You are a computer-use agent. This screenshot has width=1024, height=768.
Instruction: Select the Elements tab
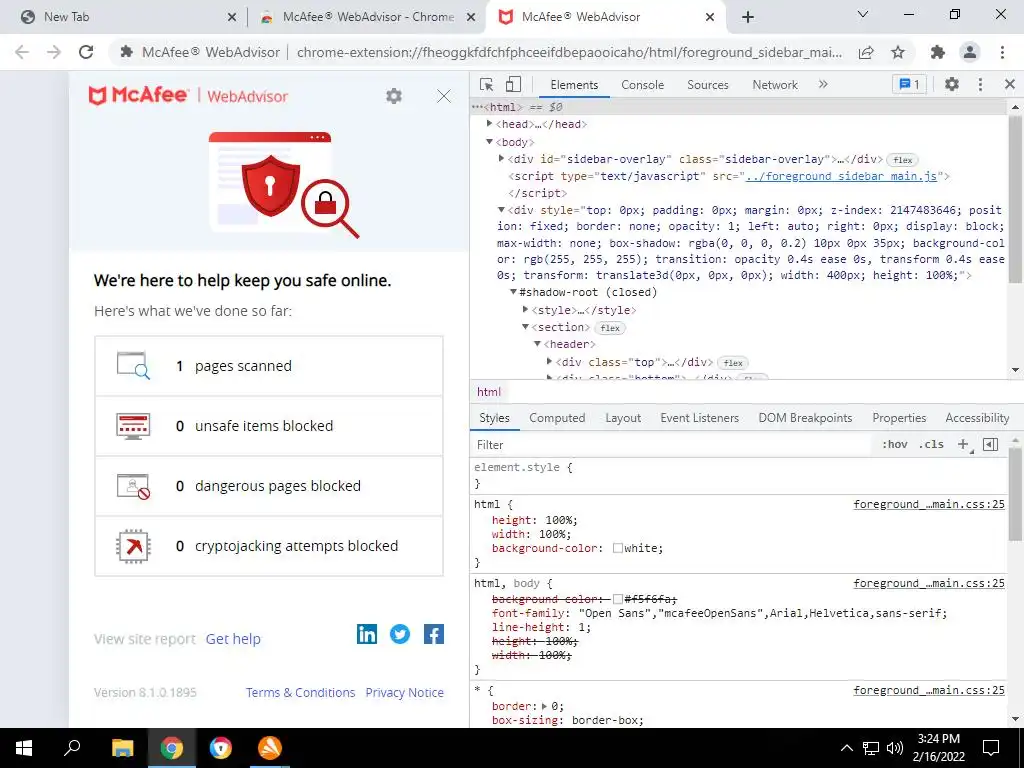point(574,85)
